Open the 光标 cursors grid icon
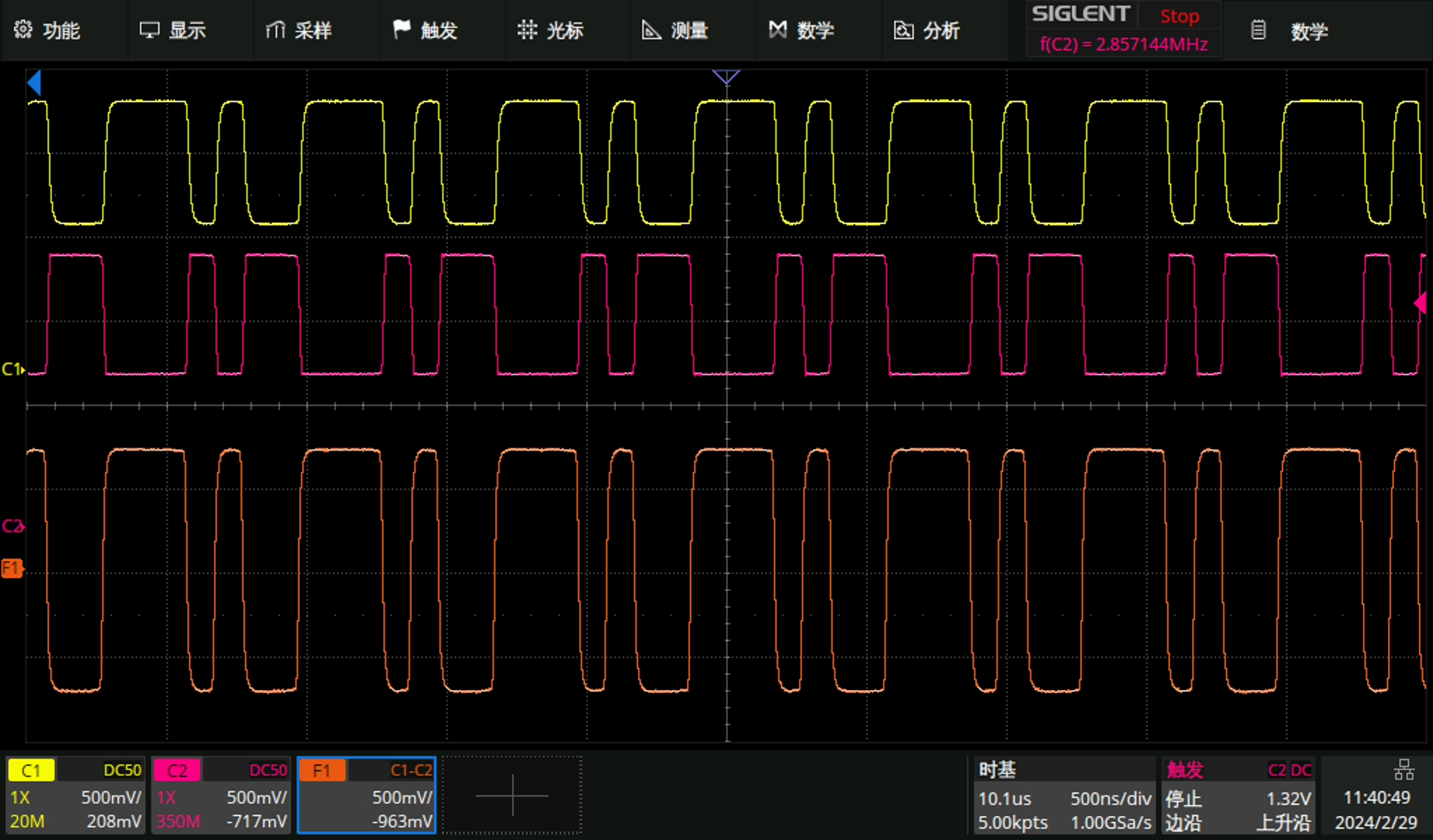 [527, 30]
